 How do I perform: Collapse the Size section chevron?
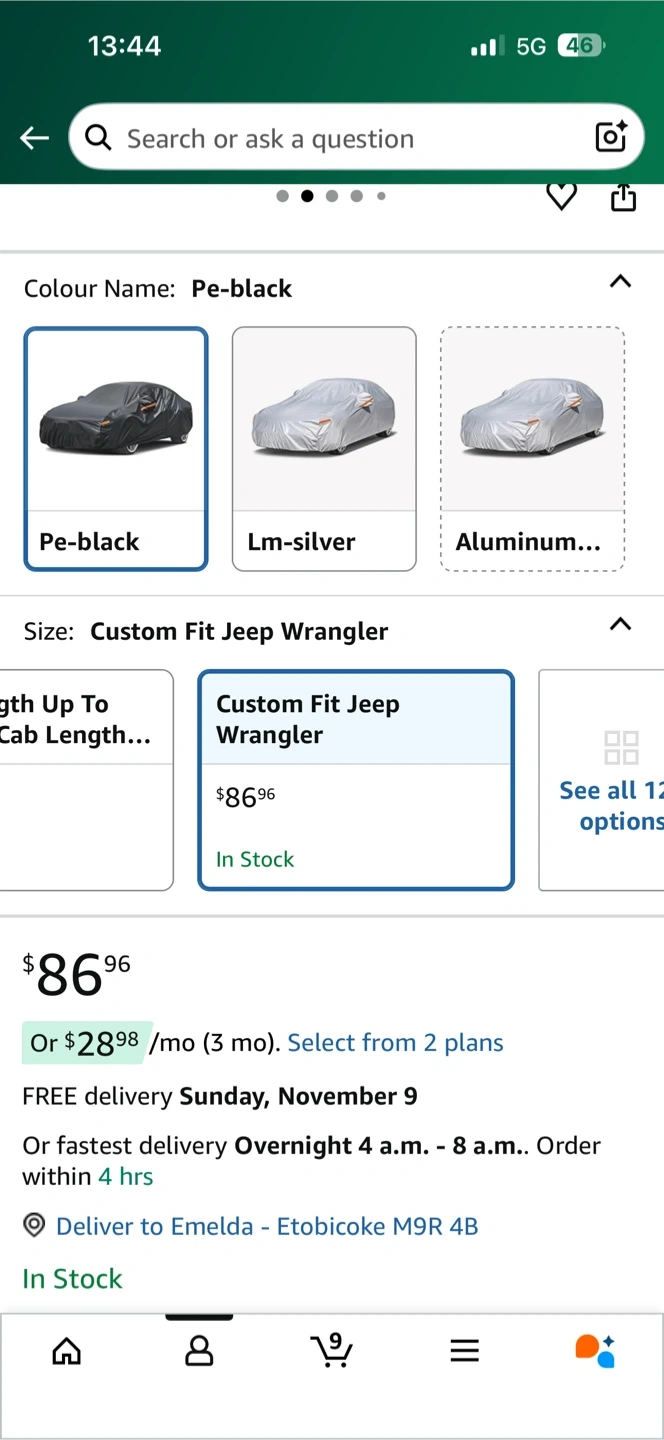click(620, 625)
